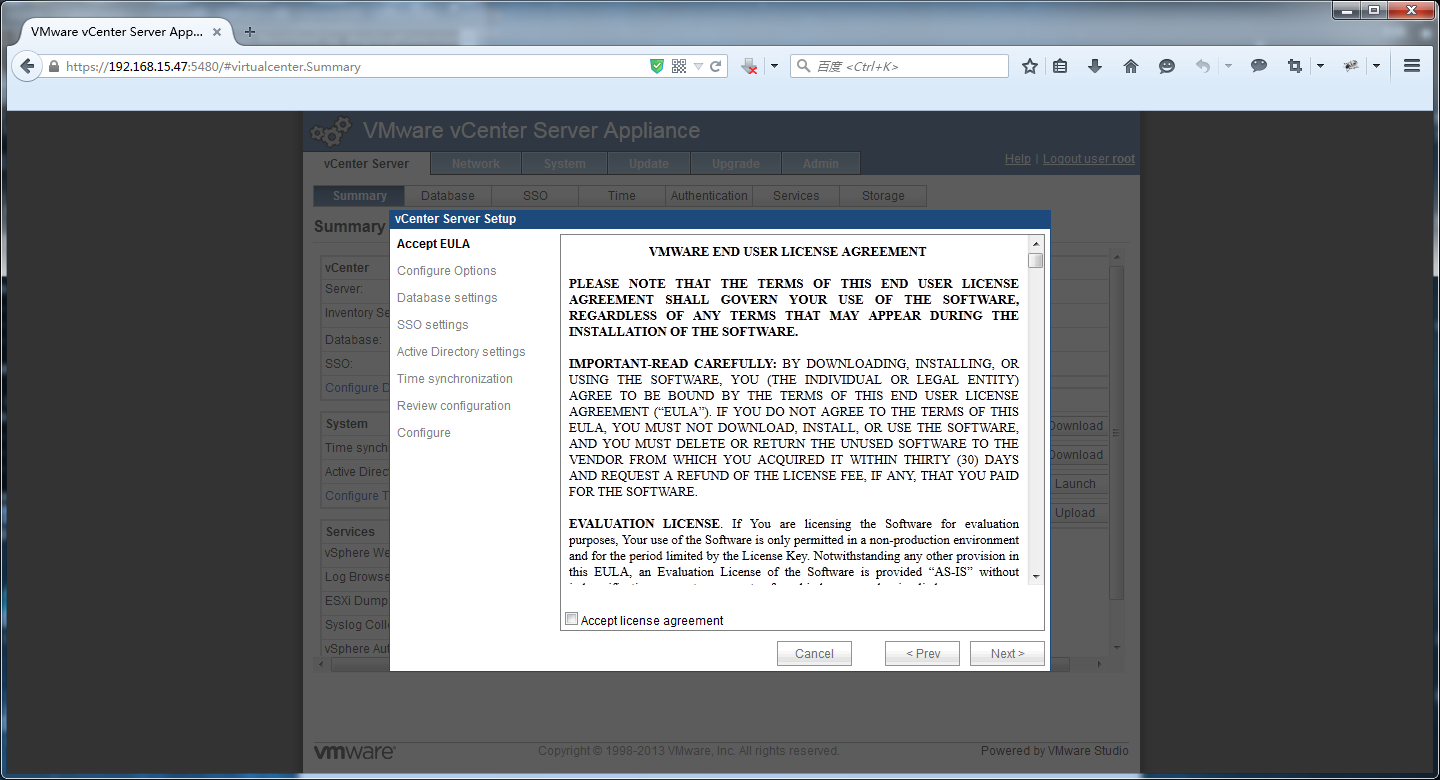Click the bug-shaped add-on icon in toolbar
The height and width of the screenshot is (780, 1440).
pyautogui.click(x=1351, y=66)
